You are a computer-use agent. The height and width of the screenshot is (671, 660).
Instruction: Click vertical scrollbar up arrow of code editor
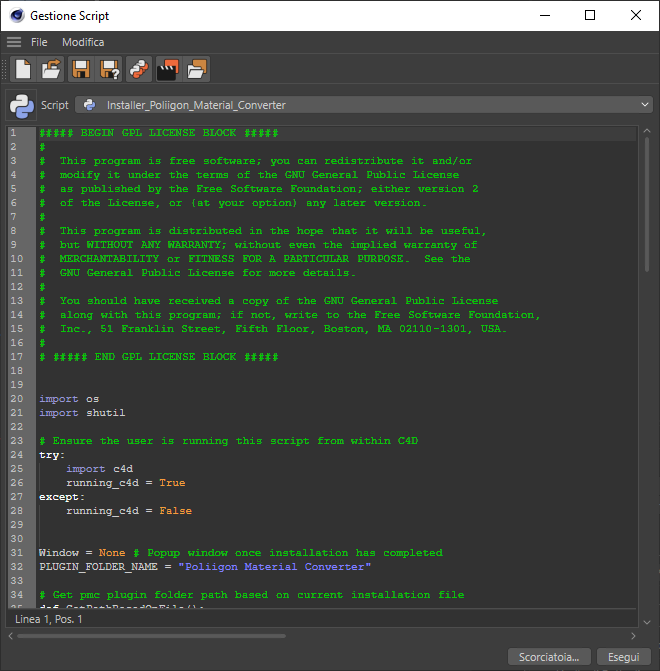tap(647, 131)
